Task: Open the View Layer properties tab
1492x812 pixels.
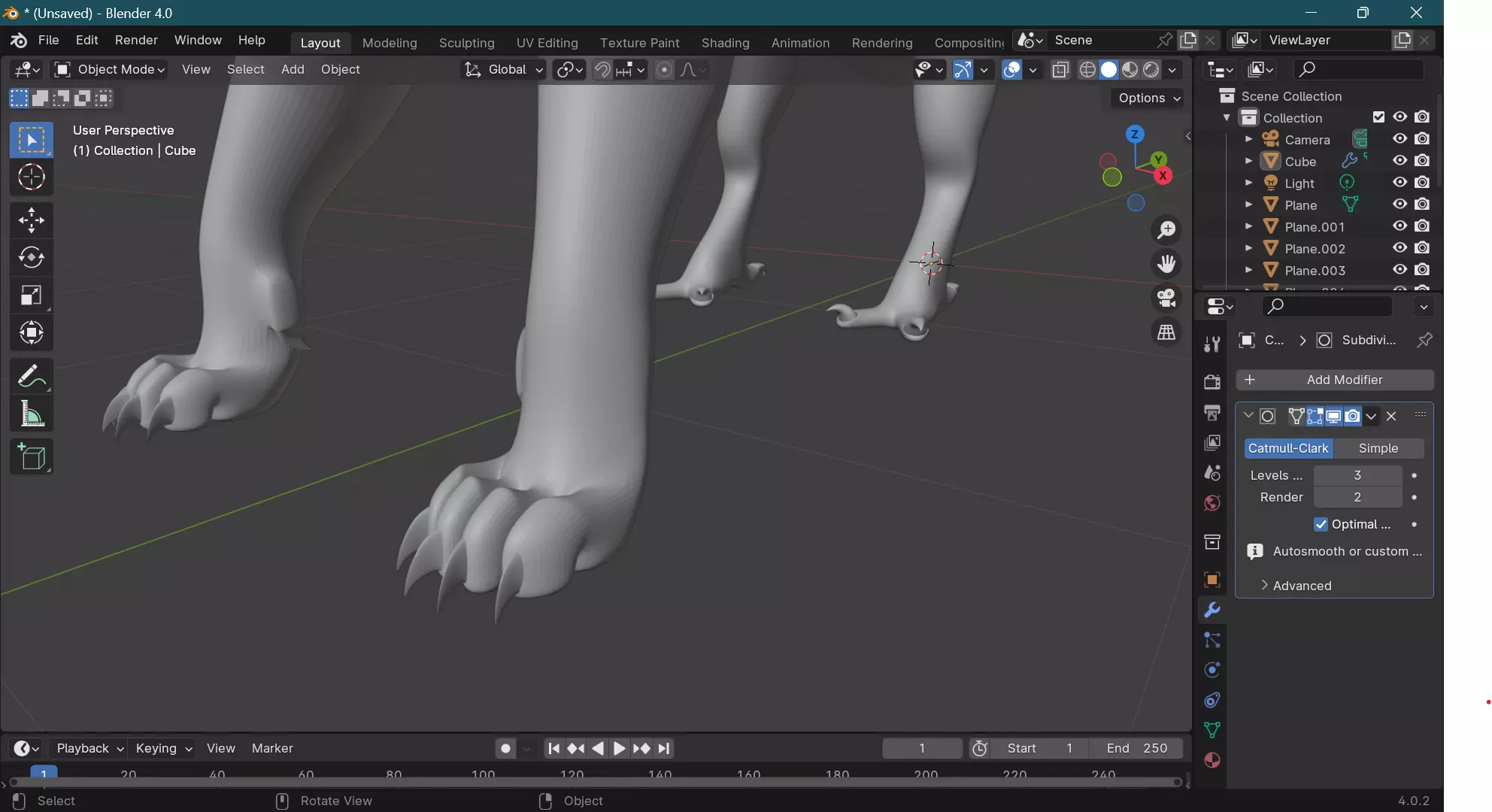Action: click(x=1211, y=443)
